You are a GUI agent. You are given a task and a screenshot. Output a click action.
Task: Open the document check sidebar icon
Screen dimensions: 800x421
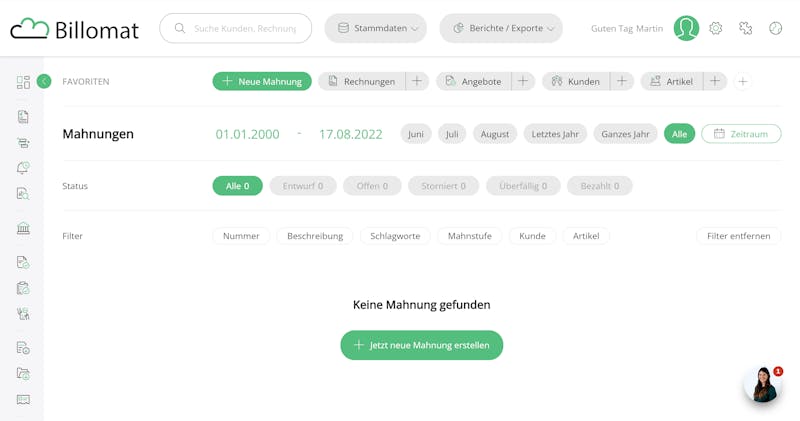coord(23,262)
